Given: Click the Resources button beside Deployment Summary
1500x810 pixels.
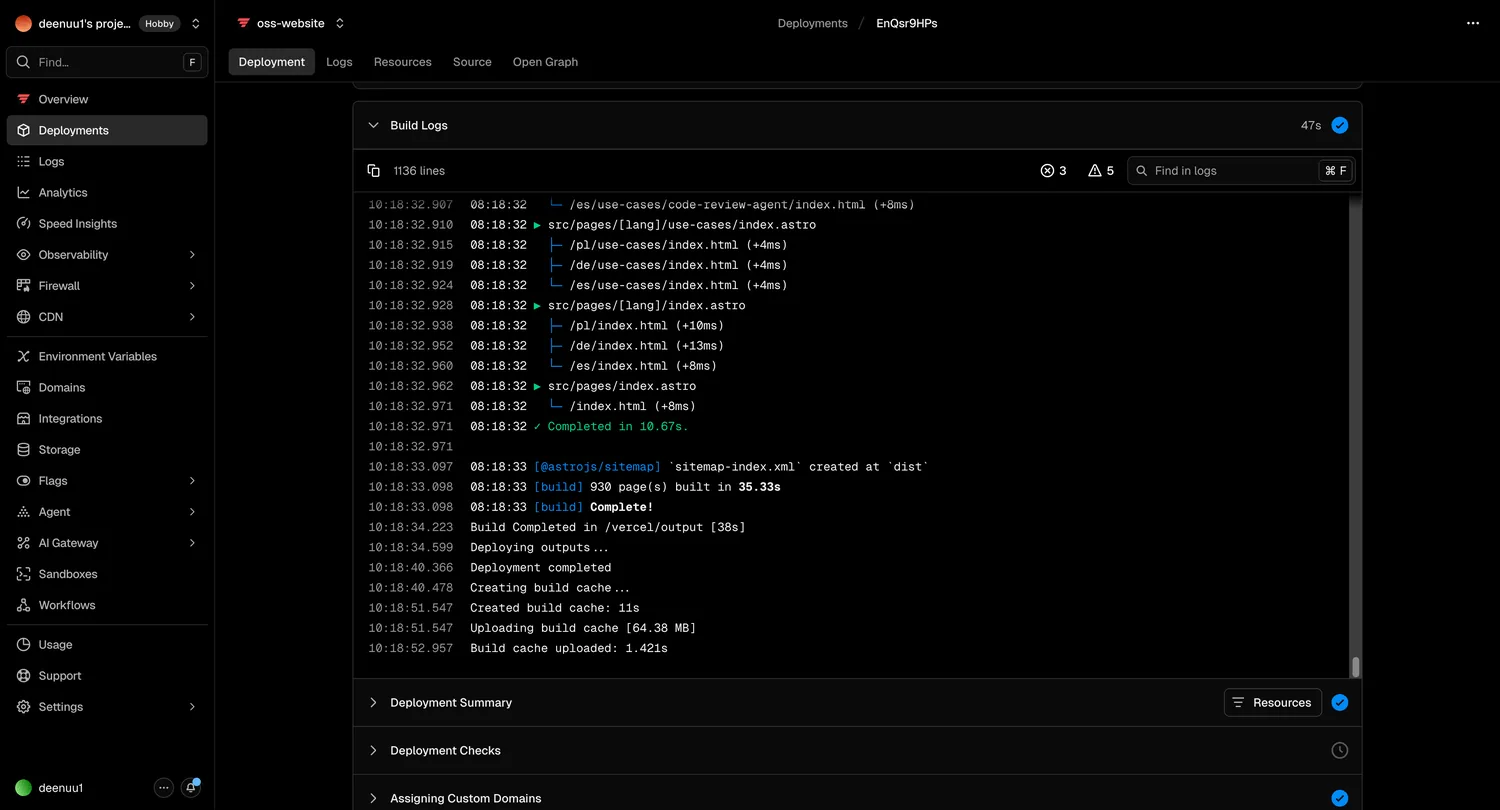Looking at the screenshot, I should coord(1272,702).
